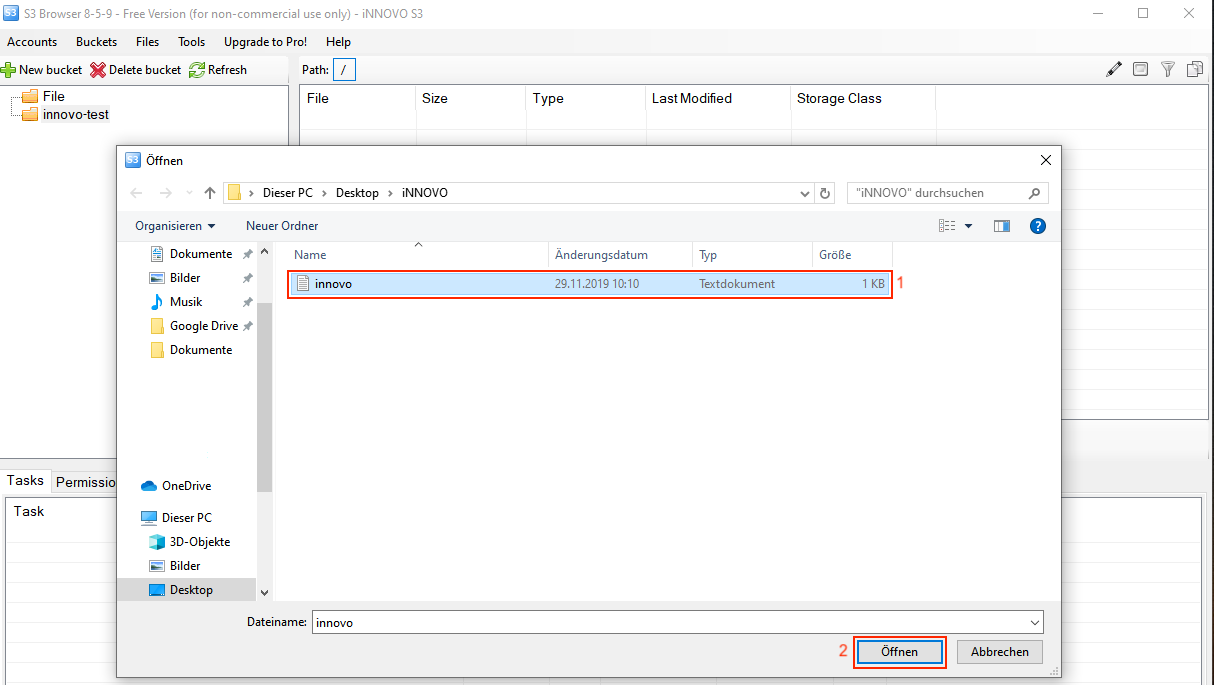Viewport: 1214px width, 685px height.
Task: Click Delete bucket in S3 Browser toolbar
Action: click(136, 70)
